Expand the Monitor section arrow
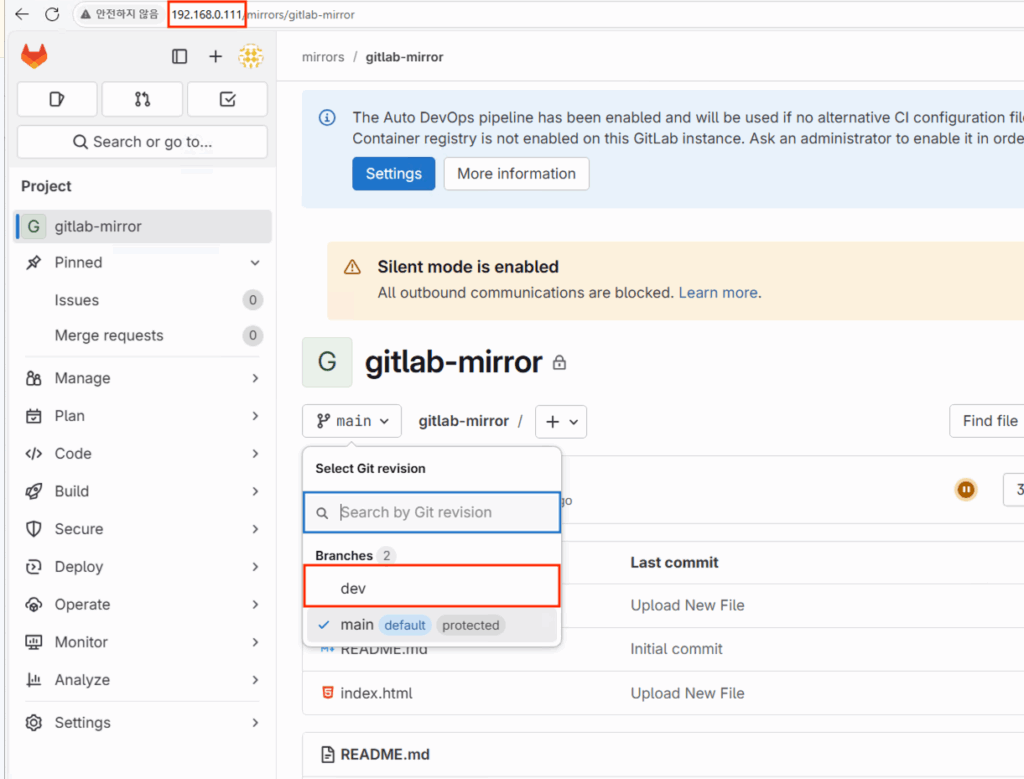 click(x=255, y=642)
